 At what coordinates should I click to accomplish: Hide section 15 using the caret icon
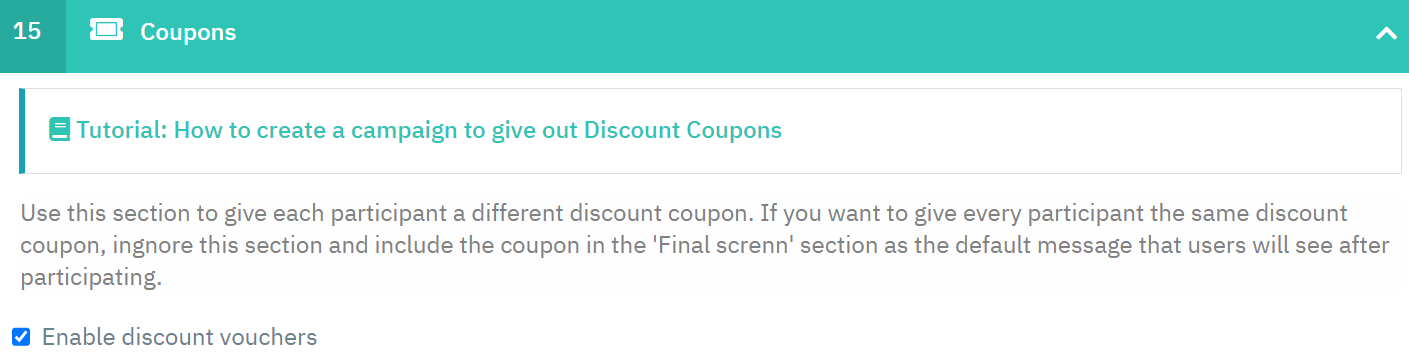(x=1386, y=33)
